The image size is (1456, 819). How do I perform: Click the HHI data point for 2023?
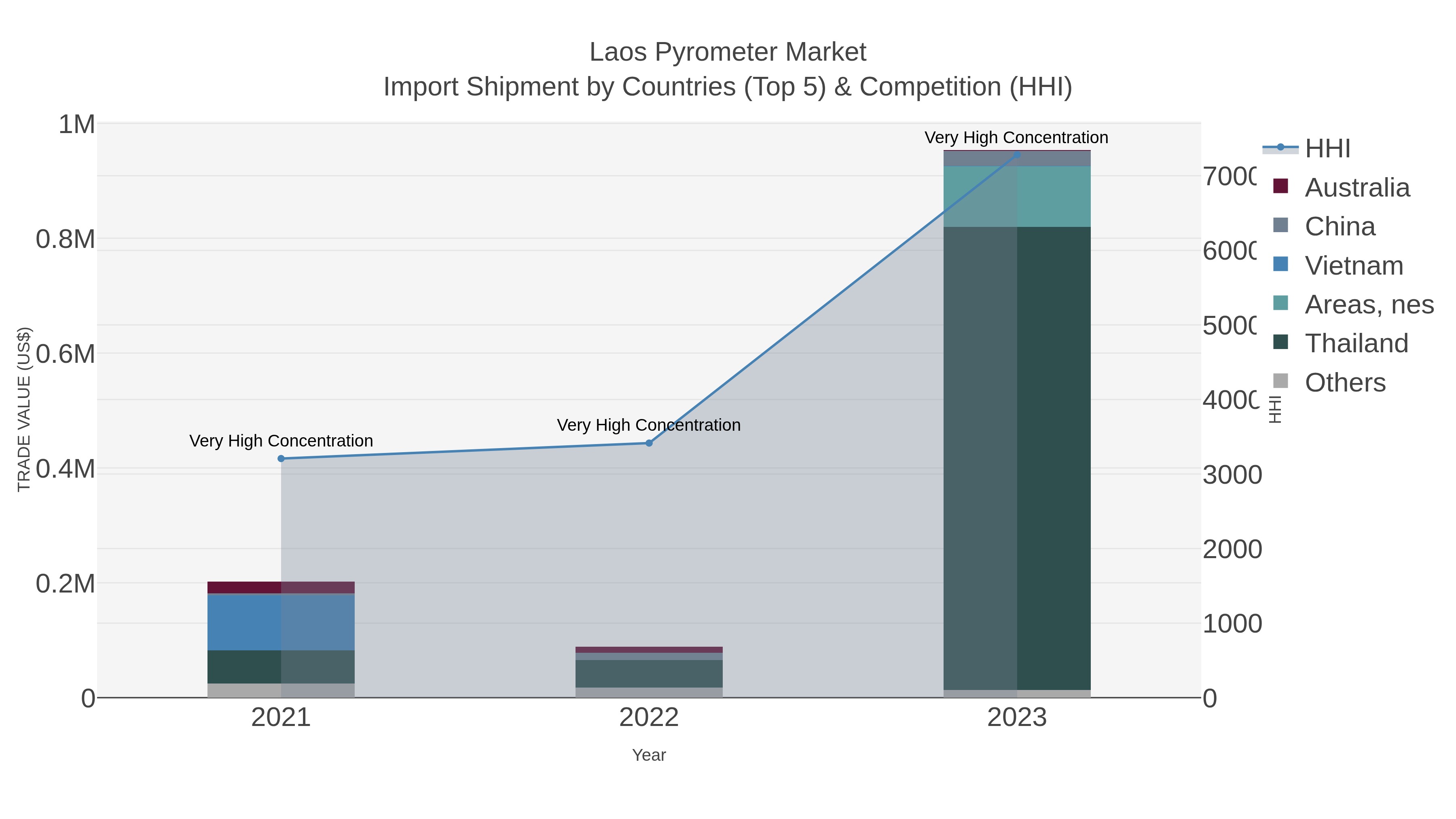(1017, 154)
